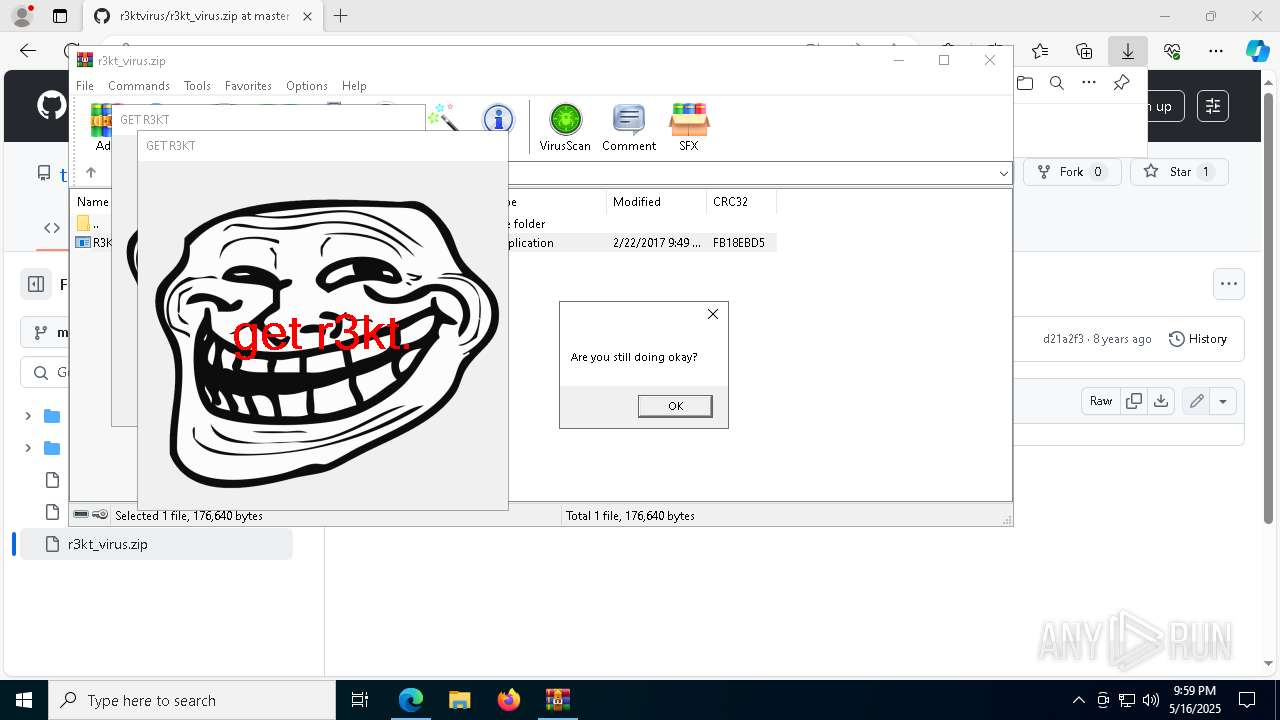Open Firefox from the taskbar
This screenshot has width=1280, height=720.
pyautogui.click(x=509, y=700)
